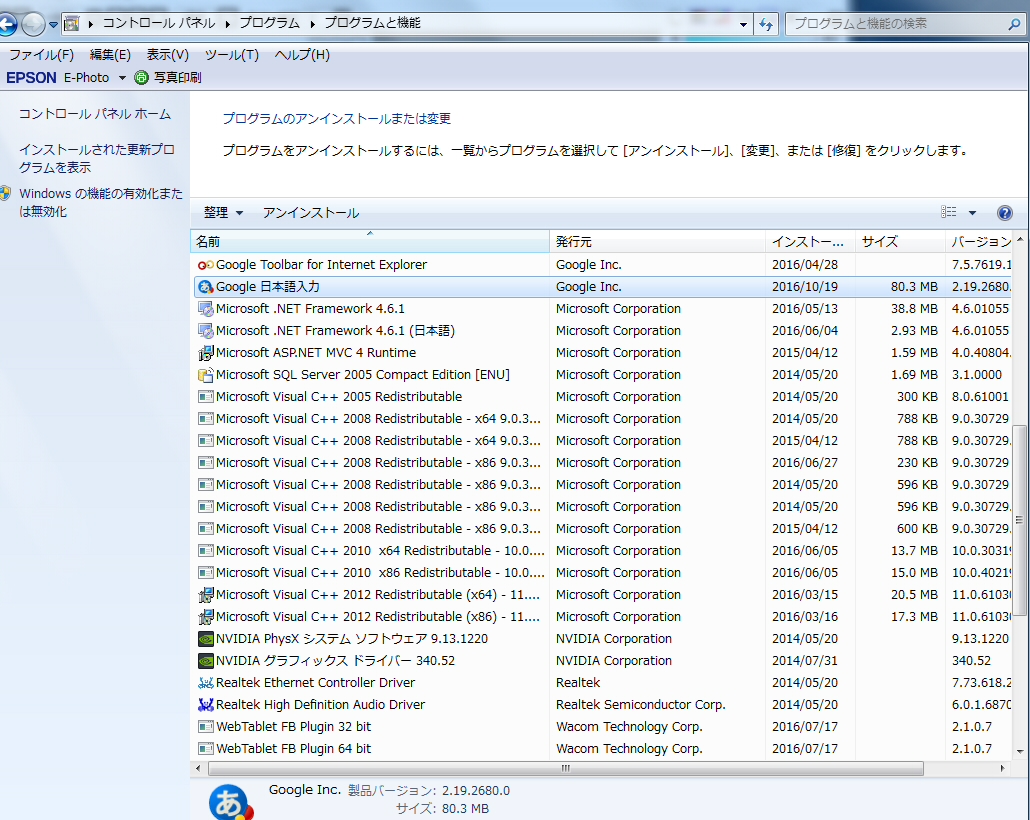Viewport: 1030px width, 820px height.
Task: Select the Realtek High Definition Audio Driver icon
Action: pyautogui.click(x=206, y=705)
